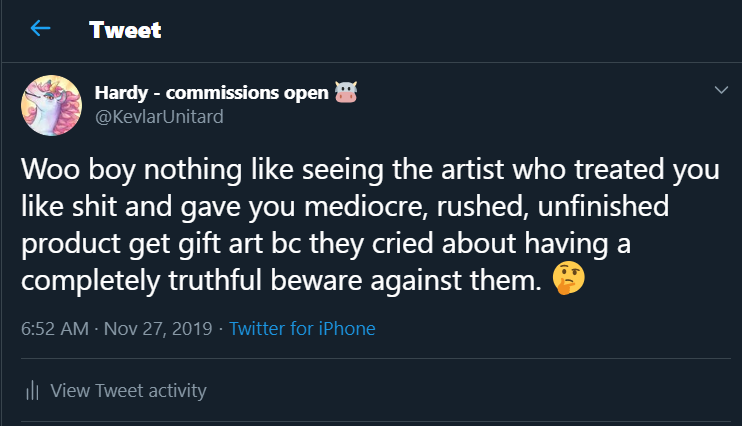742x426 pixels.
Task: Go back using the left arrow
Action: tap(40, 28)
